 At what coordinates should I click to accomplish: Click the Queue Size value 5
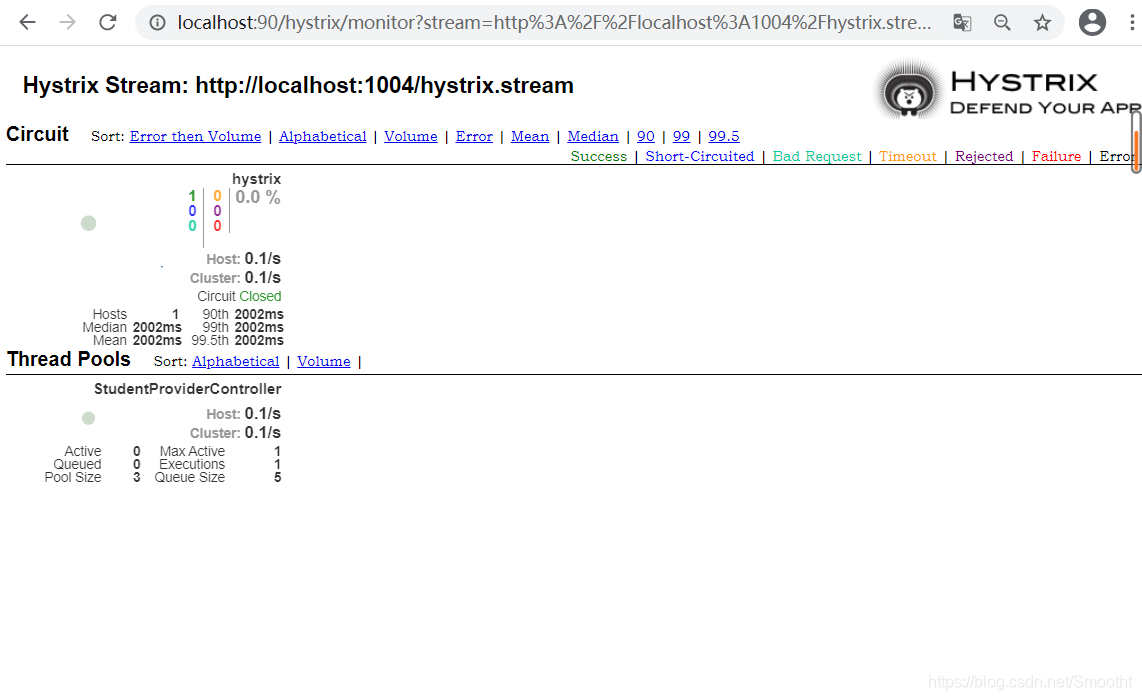(x=277, y=478)
